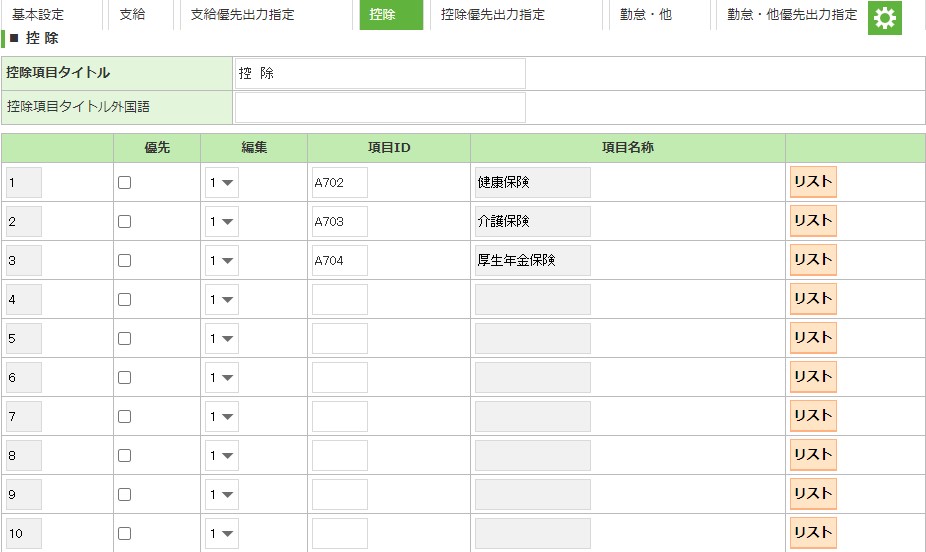Expand the 編集 dropdown in row 7
Image resolution: width=926 pixels, height=552 pixels.
coord(222,417)
